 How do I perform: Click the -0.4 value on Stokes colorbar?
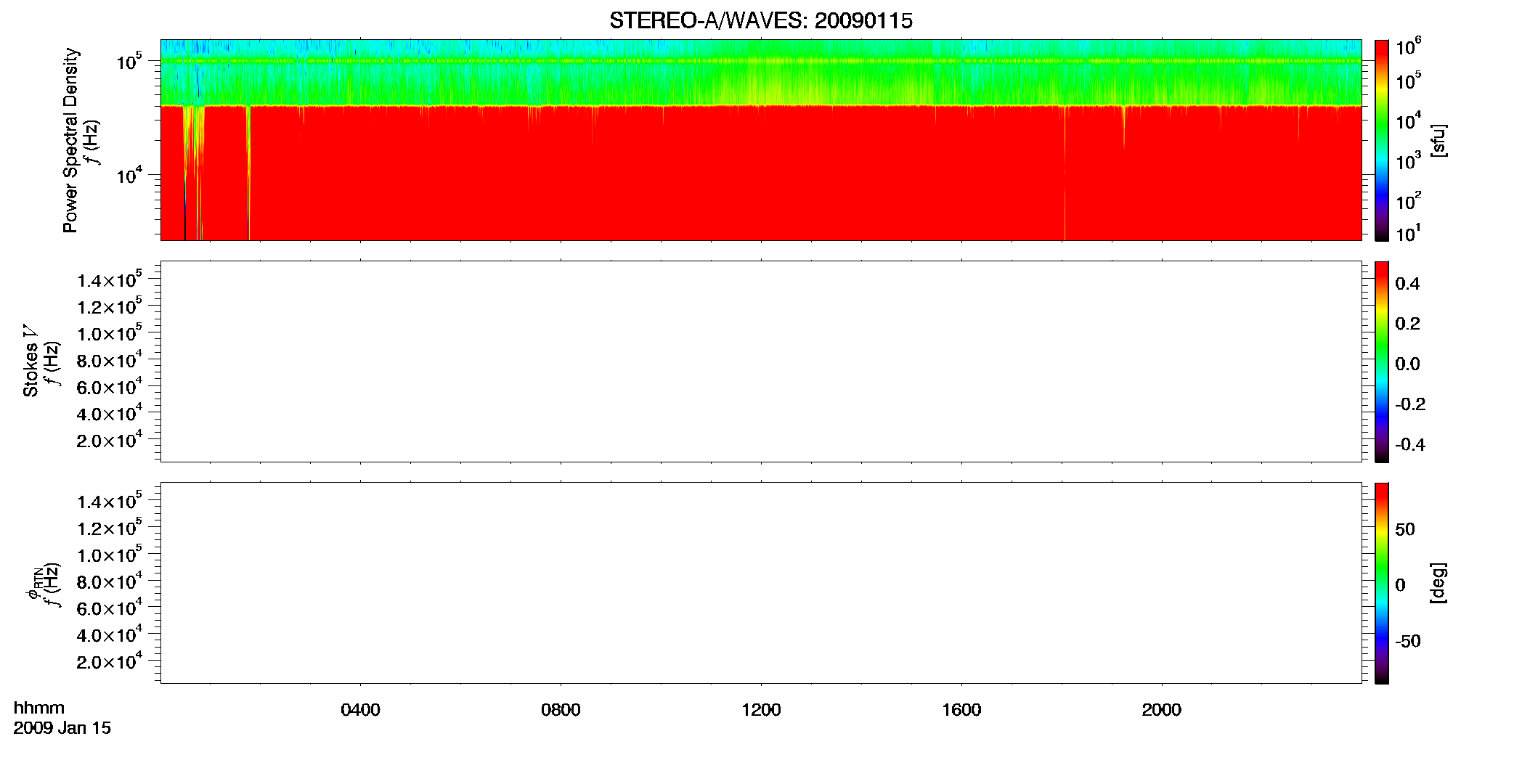(1410, 445)
